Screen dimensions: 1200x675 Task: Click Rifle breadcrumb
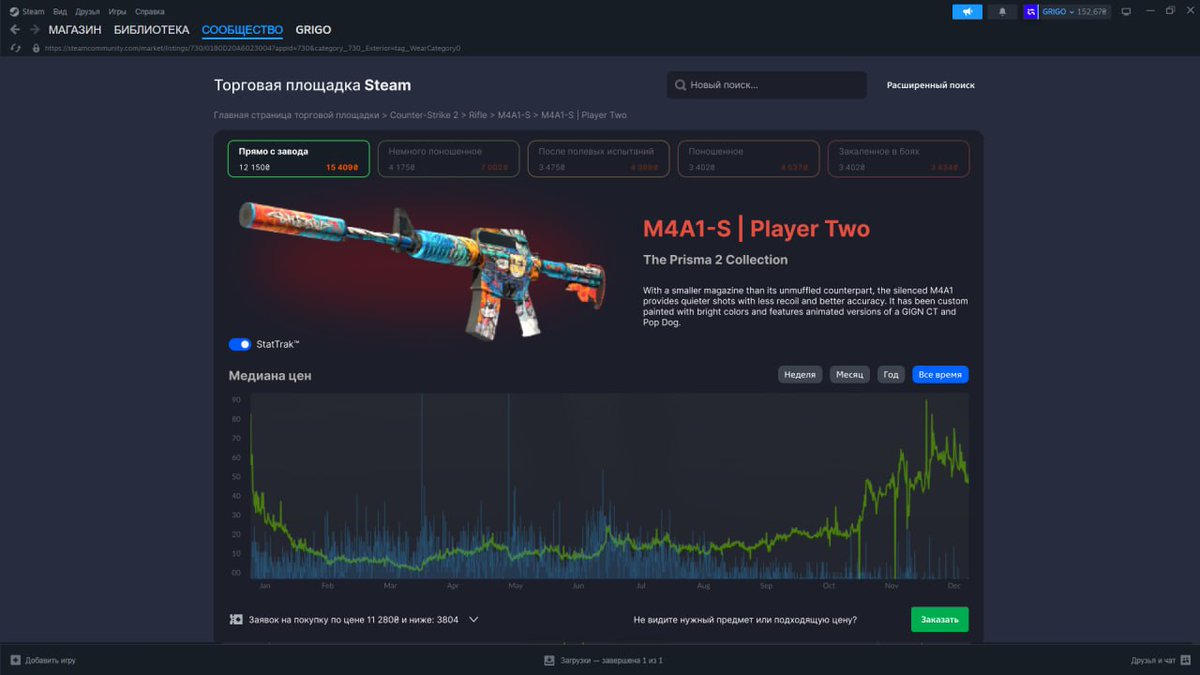click(x=478, y=115)
